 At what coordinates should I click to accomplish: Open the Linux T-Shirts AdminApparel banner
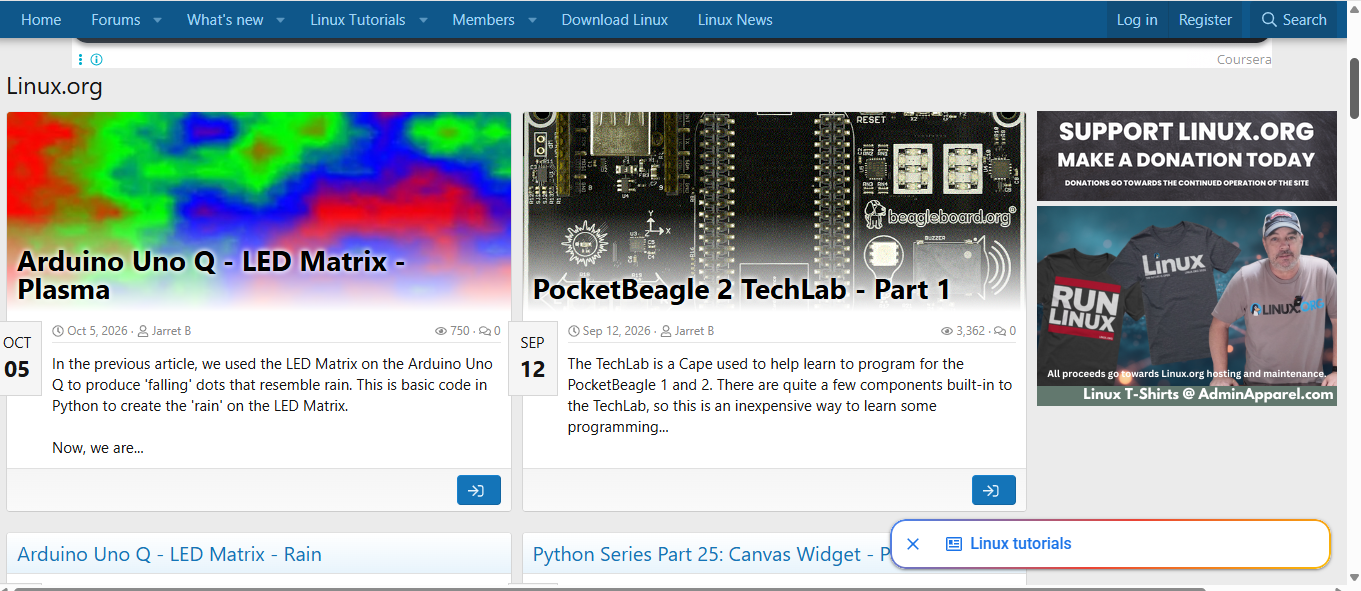tap(1187, 306)
